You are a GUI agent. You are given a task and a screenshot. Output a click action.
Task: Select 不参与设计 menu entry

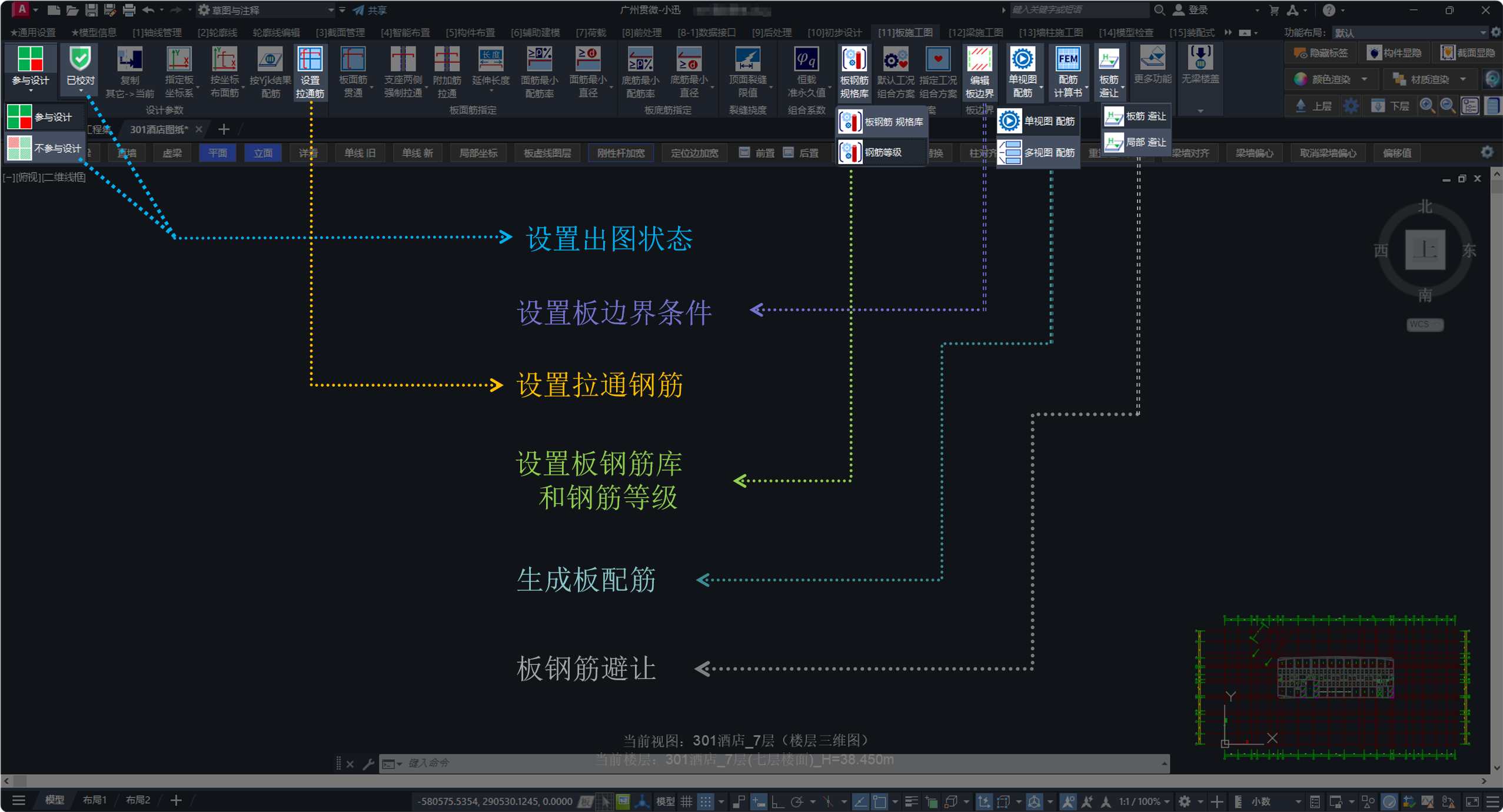45,148
